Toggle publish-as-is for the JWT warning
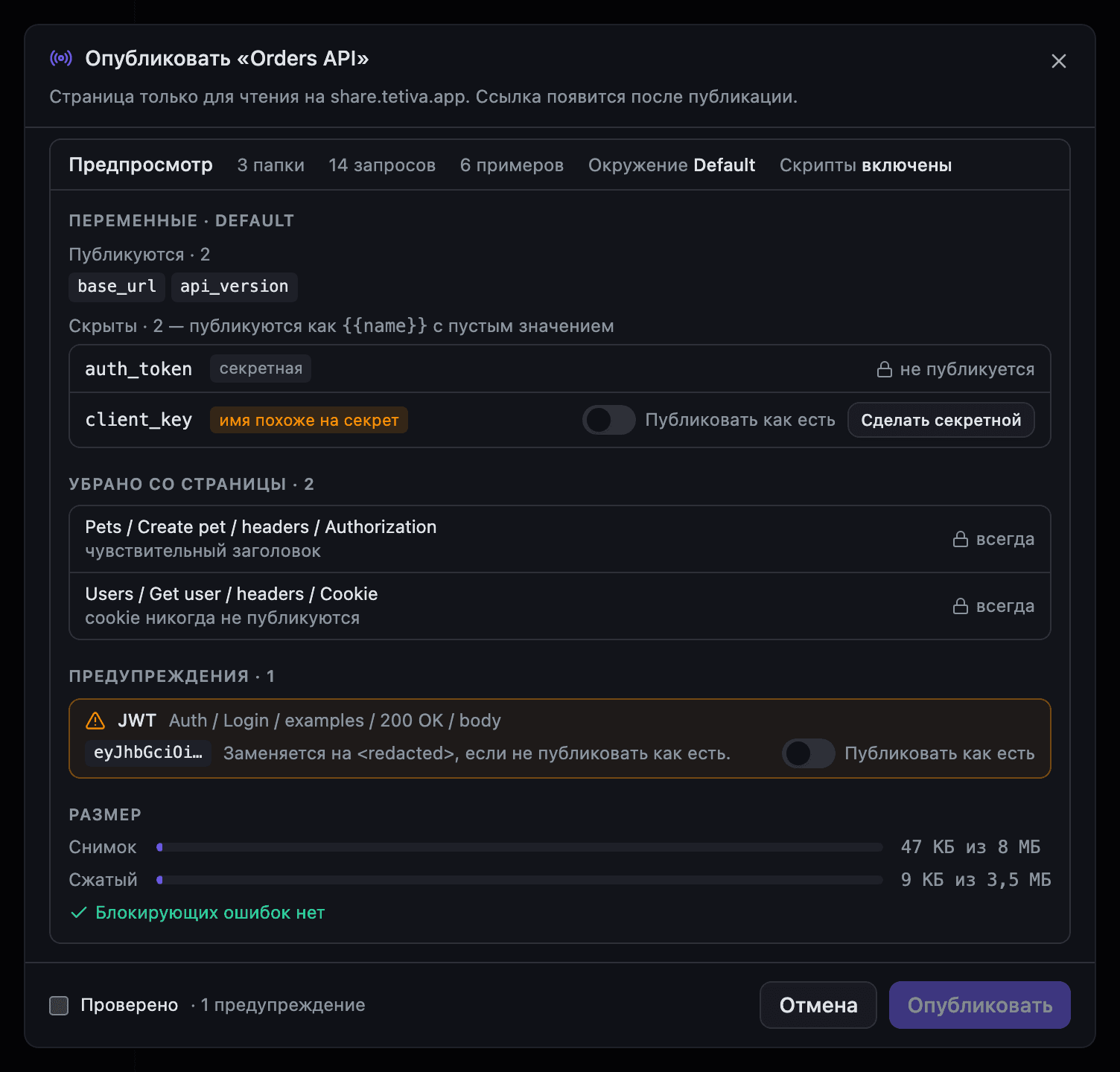 click(809, 753)
